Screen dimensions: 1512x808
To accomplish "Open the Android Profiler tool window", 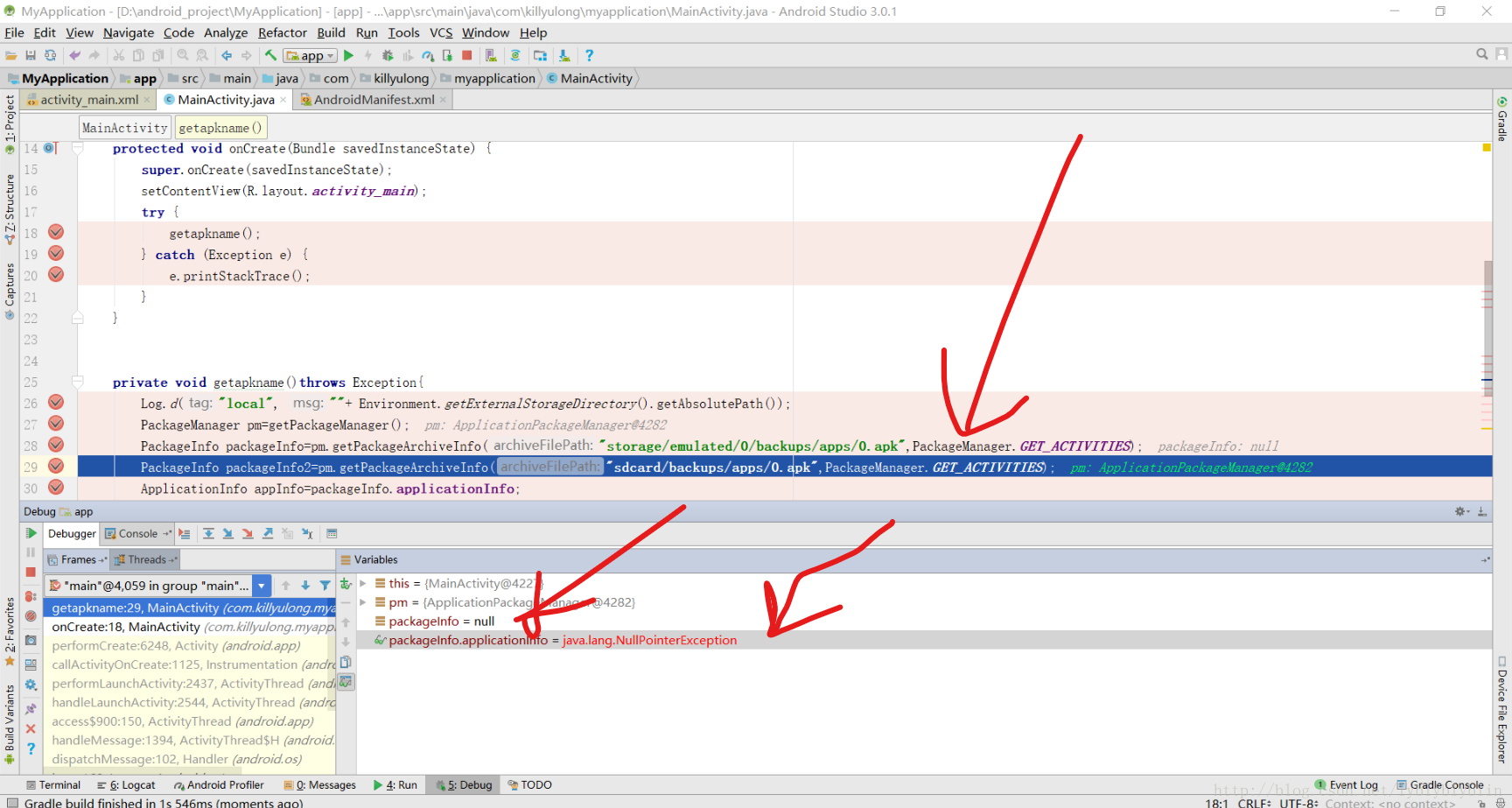I will (x=219, y=785).
